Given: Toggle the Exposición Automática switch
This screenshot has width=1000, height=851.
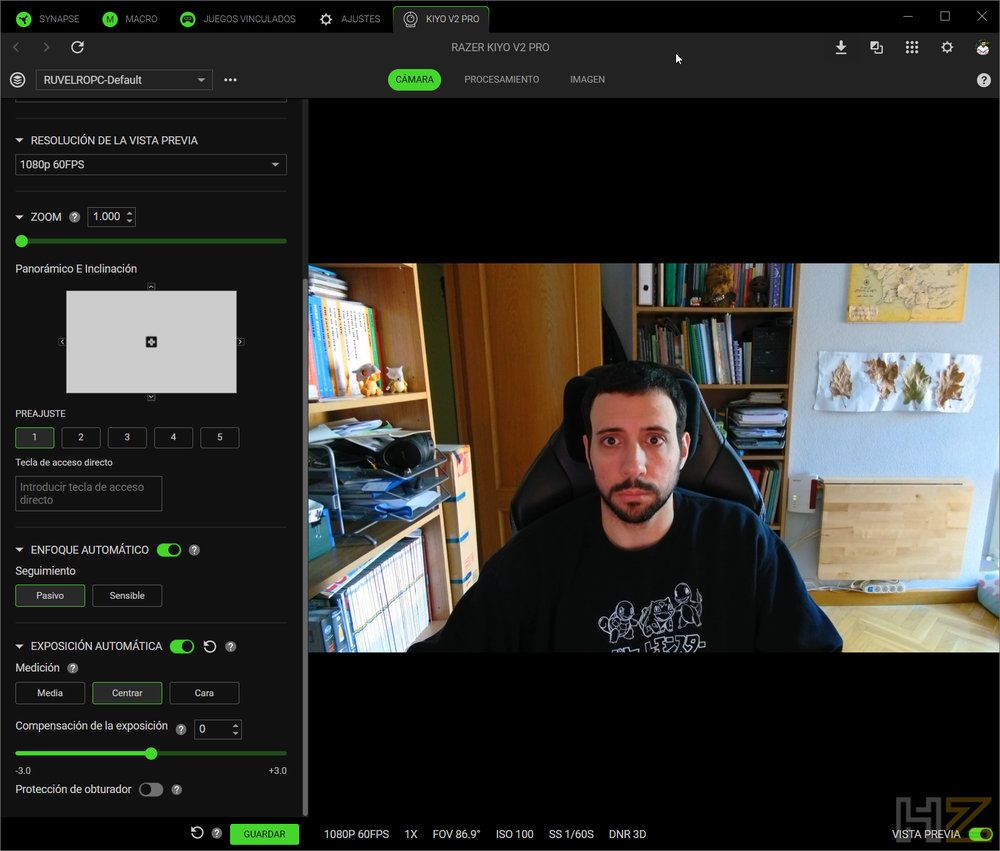Looking at the screenshot, I should [182, 646].
